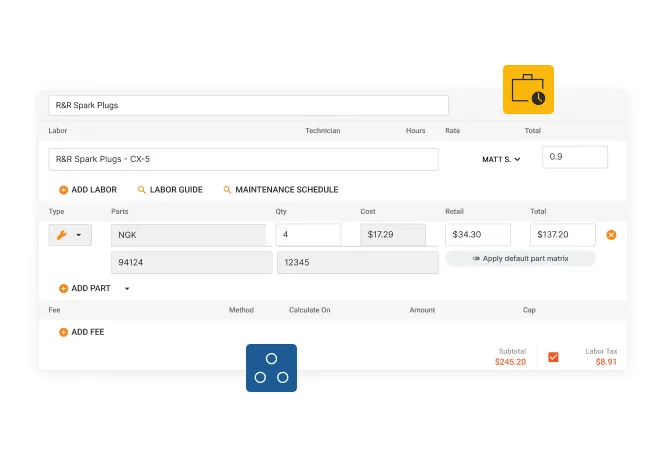Expand the part type dropdown arrow

click(79, 235)
